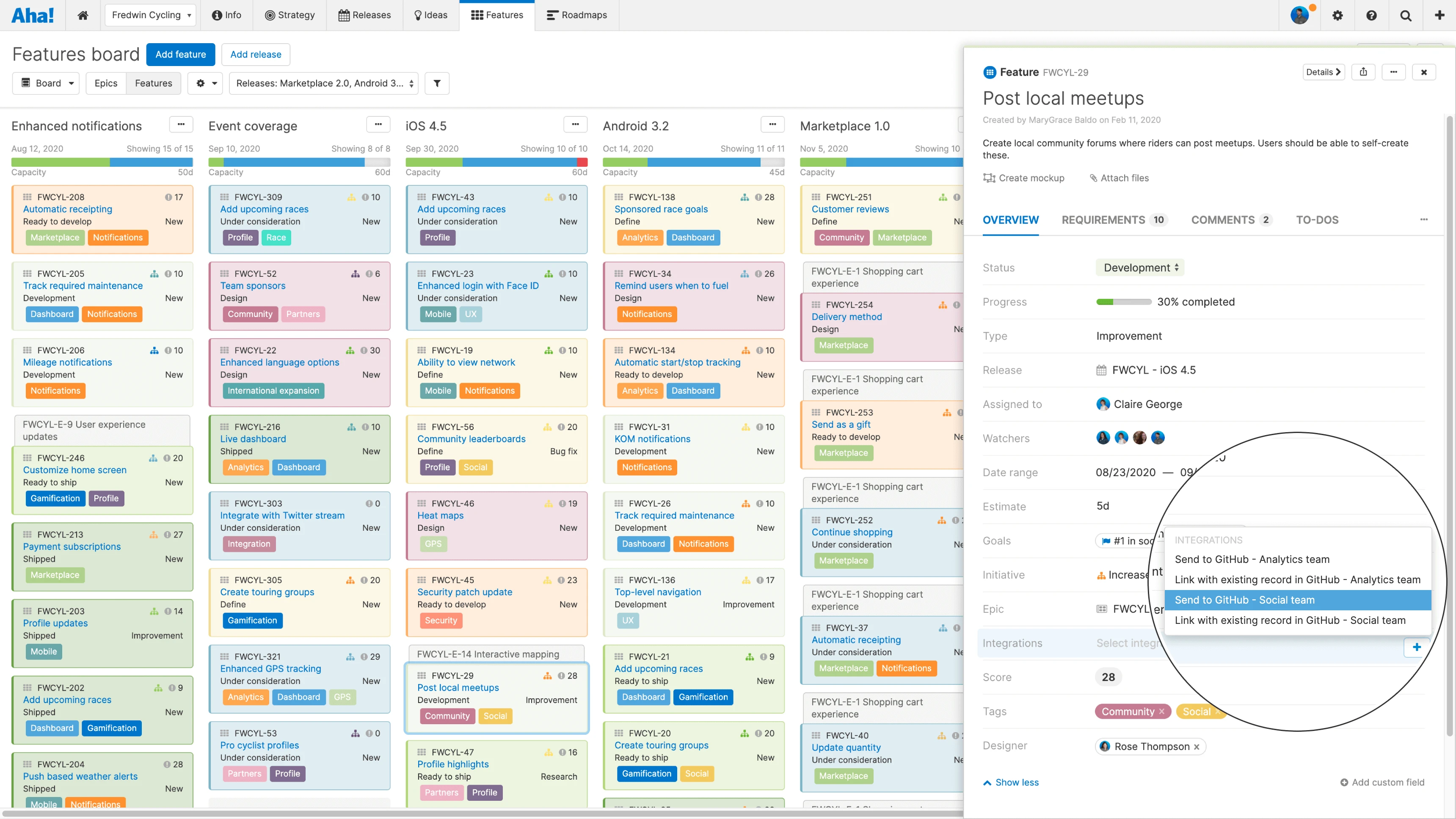
Task: Open the Fredwin Cycling workspace selector
Action: [x=150, y=15]
